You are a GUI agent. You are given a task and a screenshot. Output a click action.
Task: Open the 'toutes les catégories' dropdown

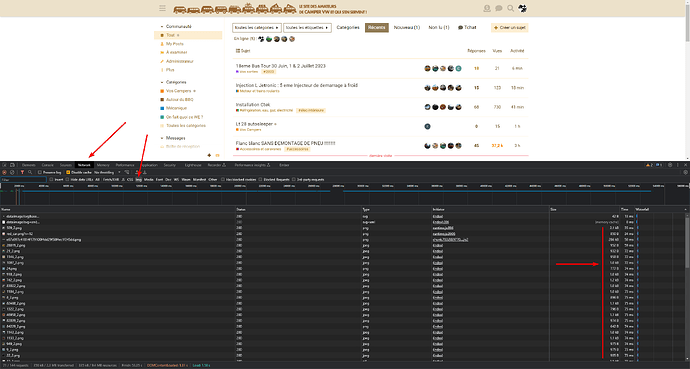(x=257, y=28)
